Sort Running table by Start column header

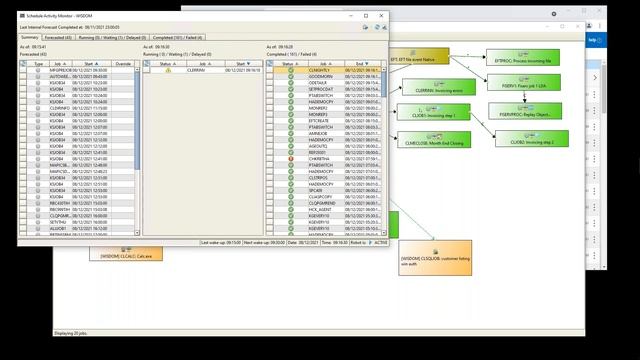click(243, 64)
